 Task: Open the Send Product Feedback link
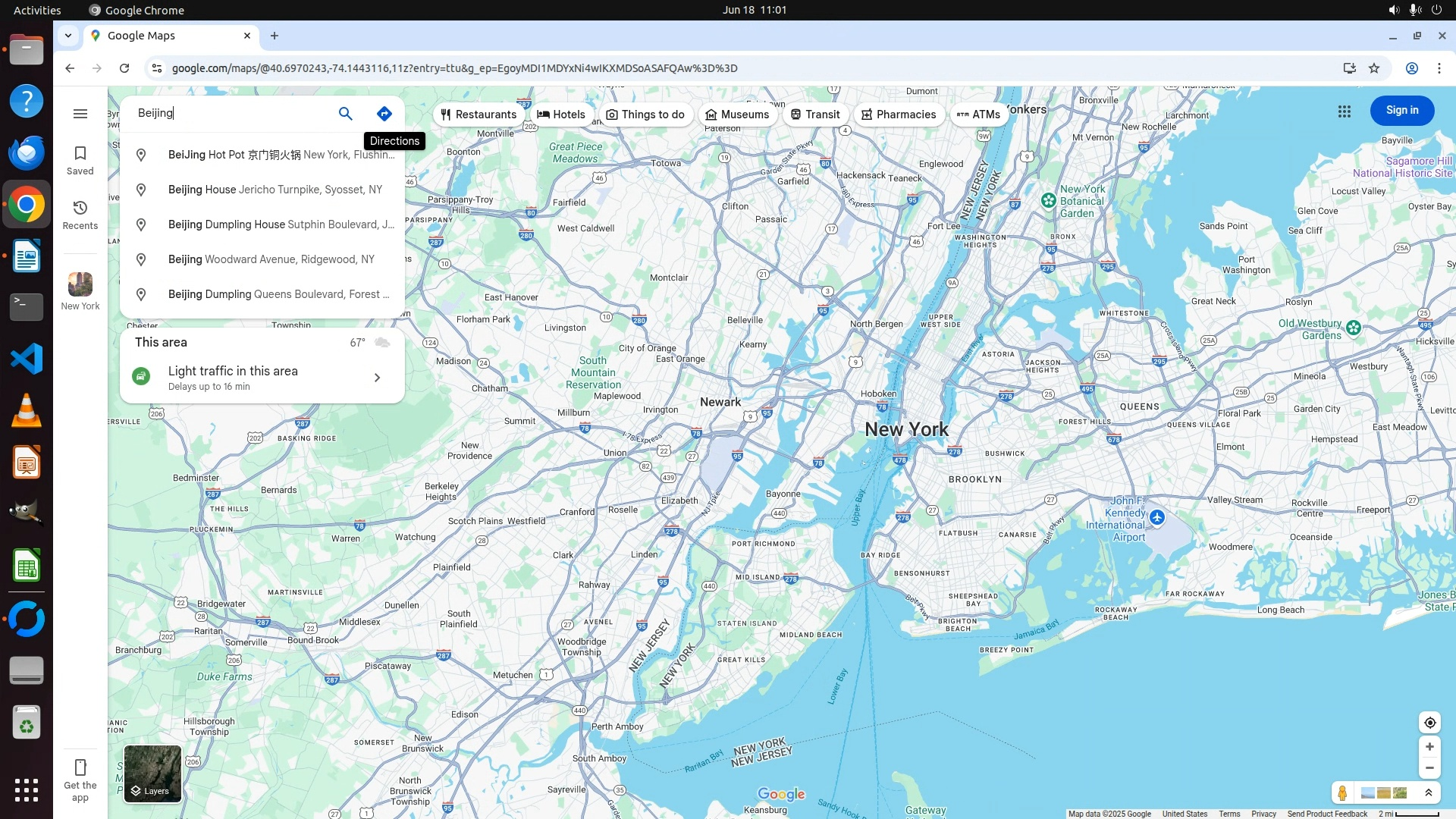[x=1327, y=814]
